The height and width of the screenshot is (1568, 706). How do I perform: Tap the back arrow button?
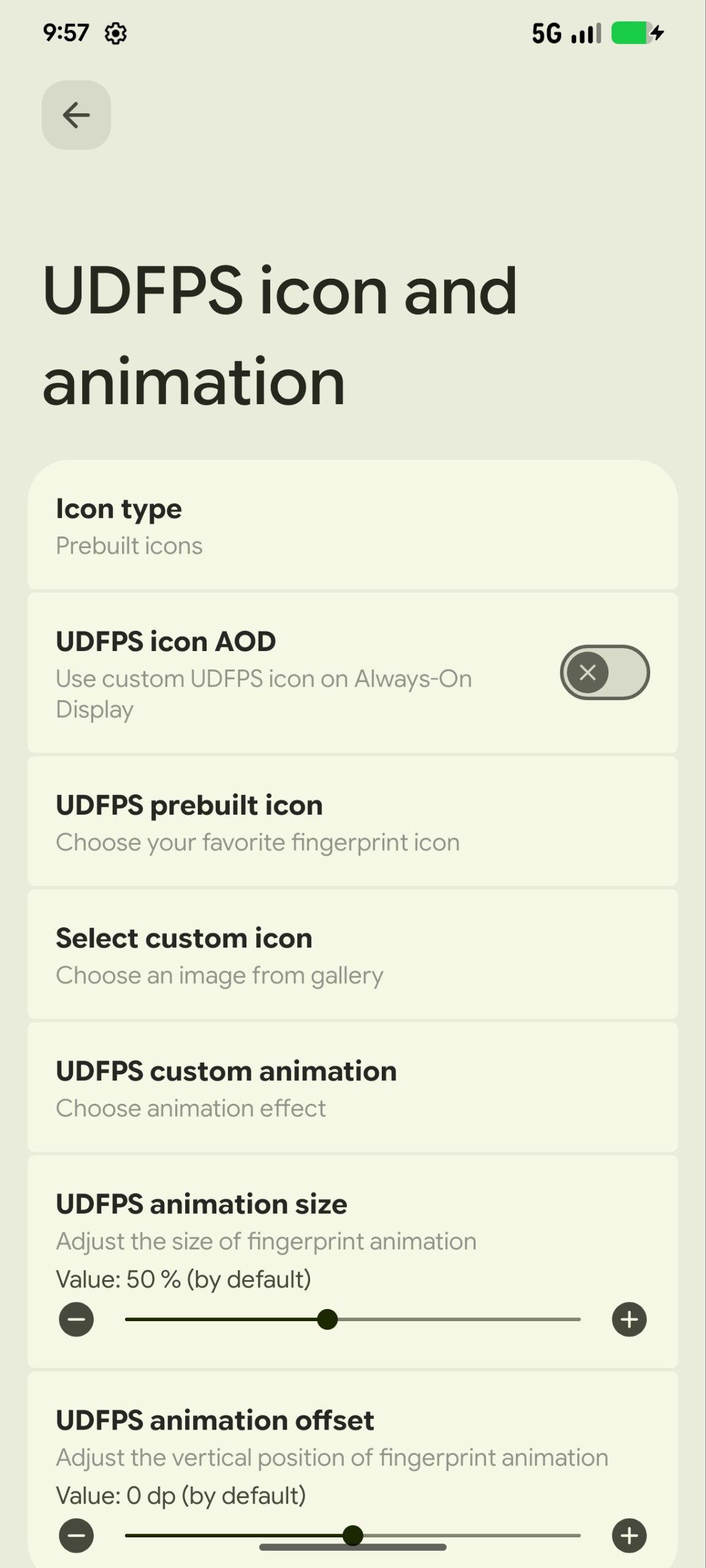76,115
